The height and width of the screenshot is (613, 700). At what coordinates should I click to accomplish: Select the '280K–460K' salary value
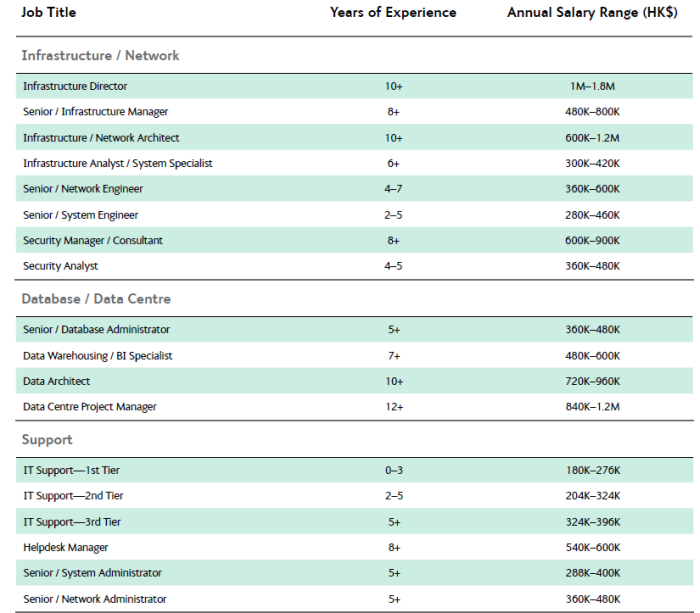(x=592, y=215)
